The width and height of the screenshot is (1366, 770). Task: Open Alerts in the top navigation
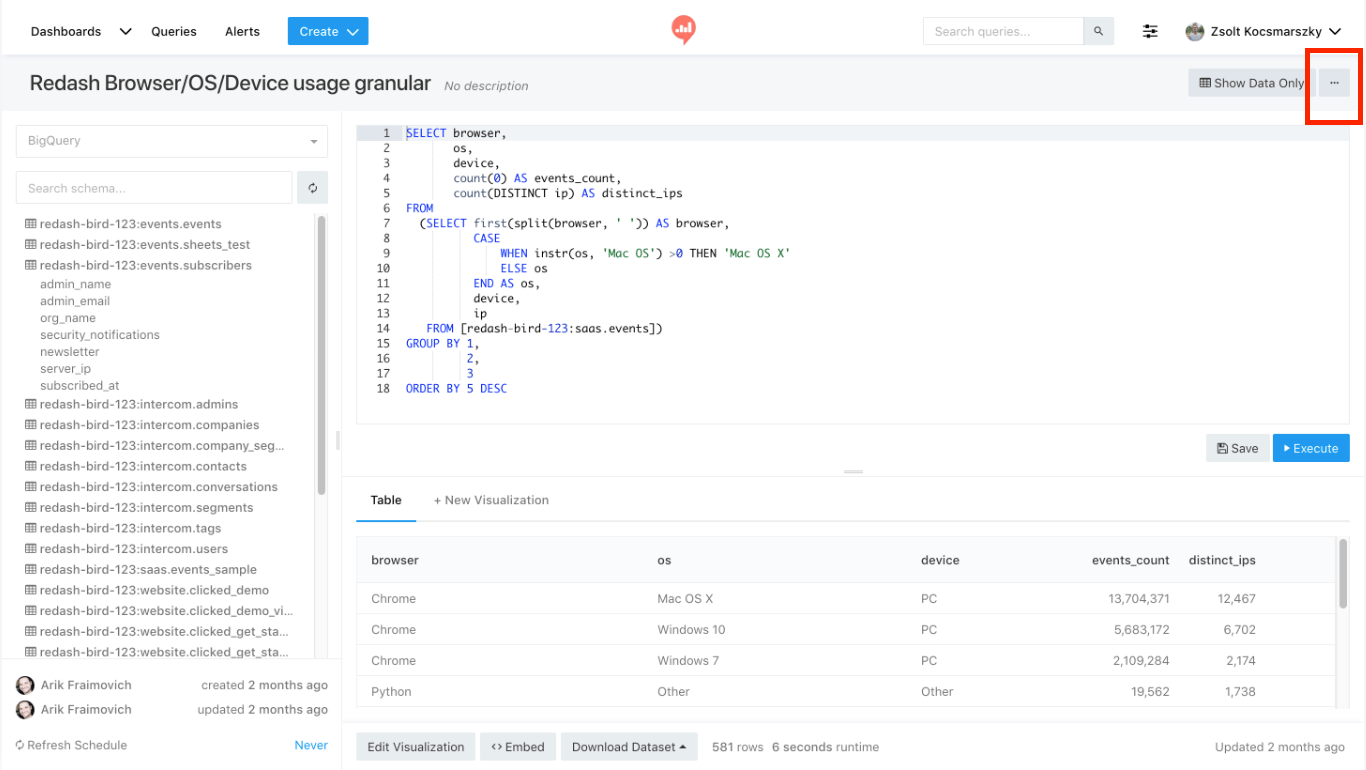coord(242,32)
